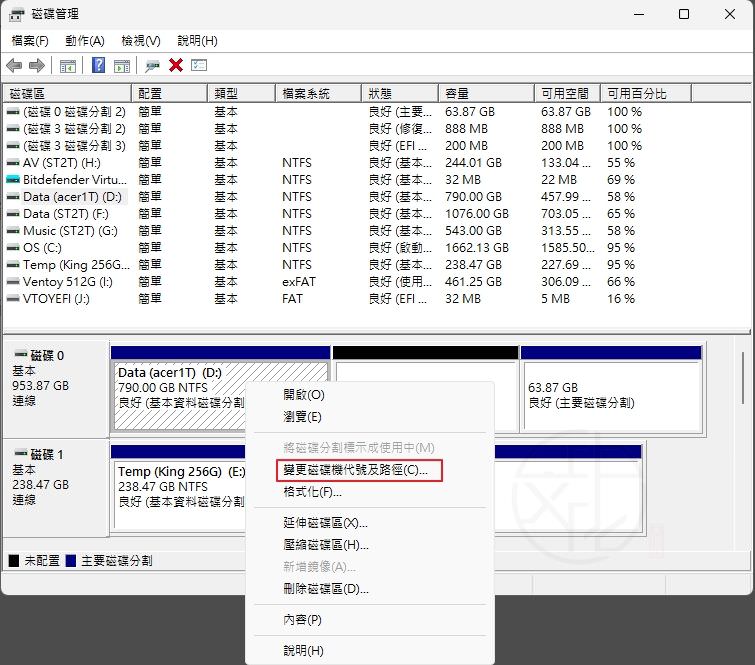This screenshot has width=755, height=665.
Task: Select 刪除磁碟區(D)... in context menu
Action: pyautogui.click(x=326, y=589)
